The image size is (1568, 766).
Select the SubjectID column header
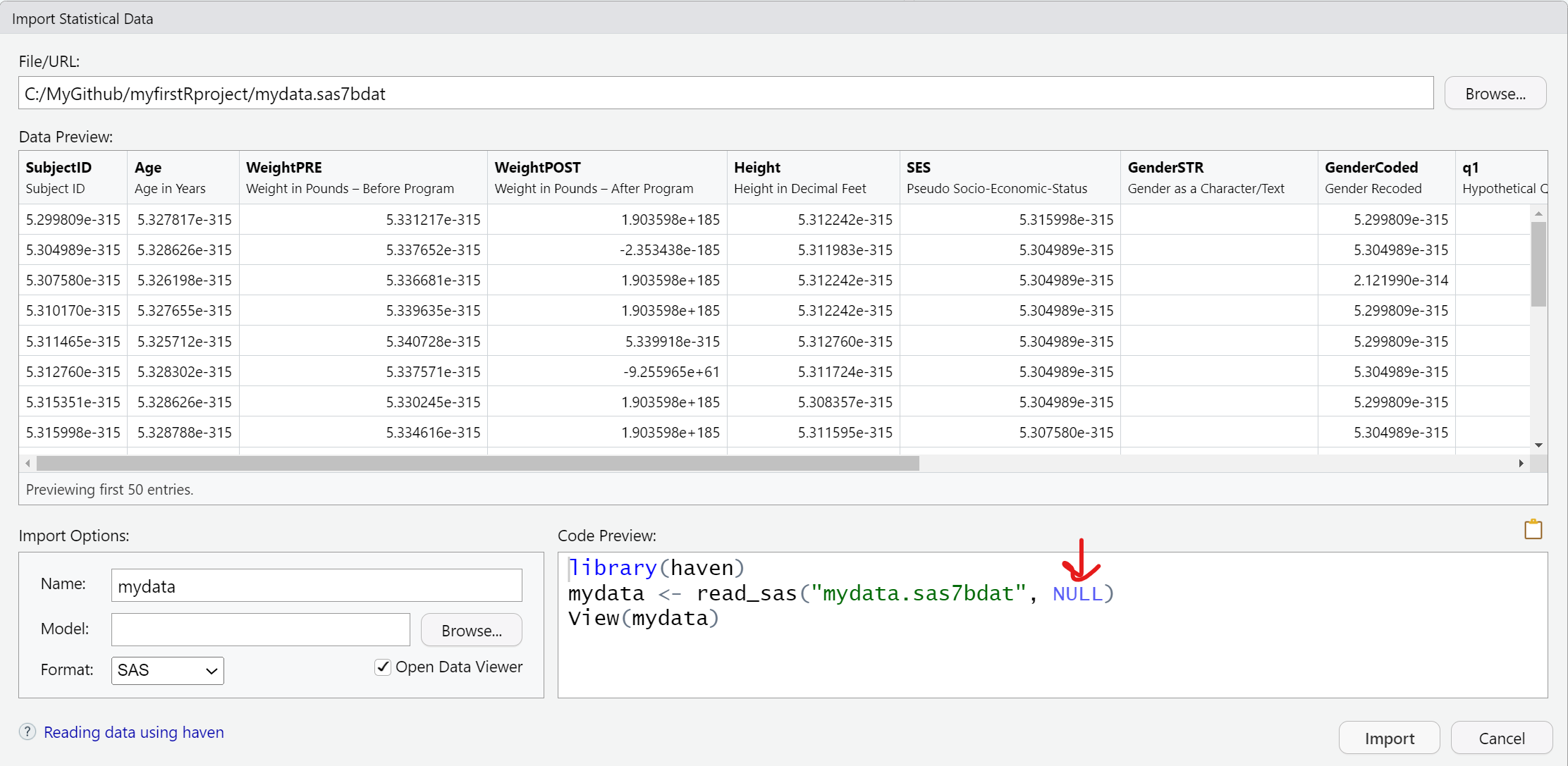pyautogui.click(x=73, y=178)
